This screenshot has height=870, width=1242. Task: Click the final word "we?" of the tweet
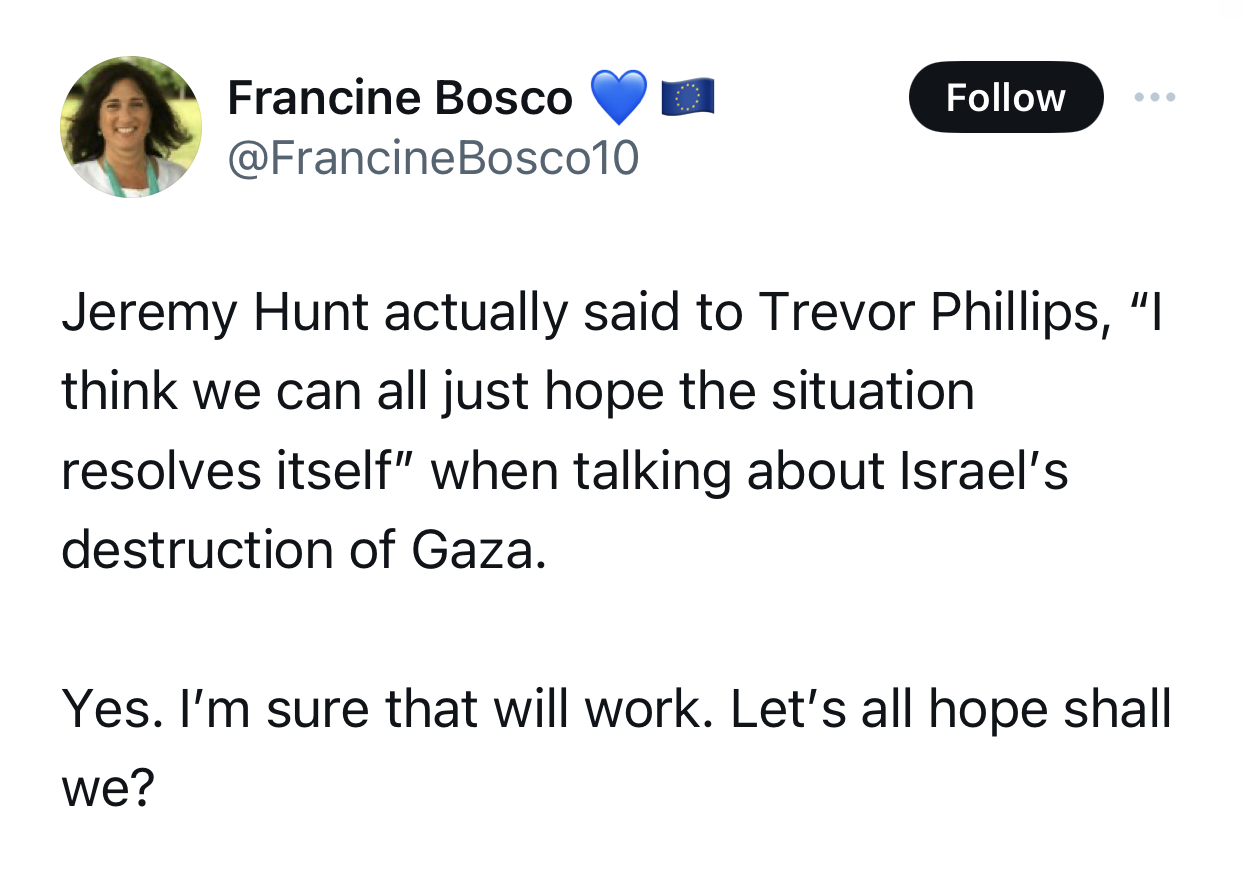point(109,790)
